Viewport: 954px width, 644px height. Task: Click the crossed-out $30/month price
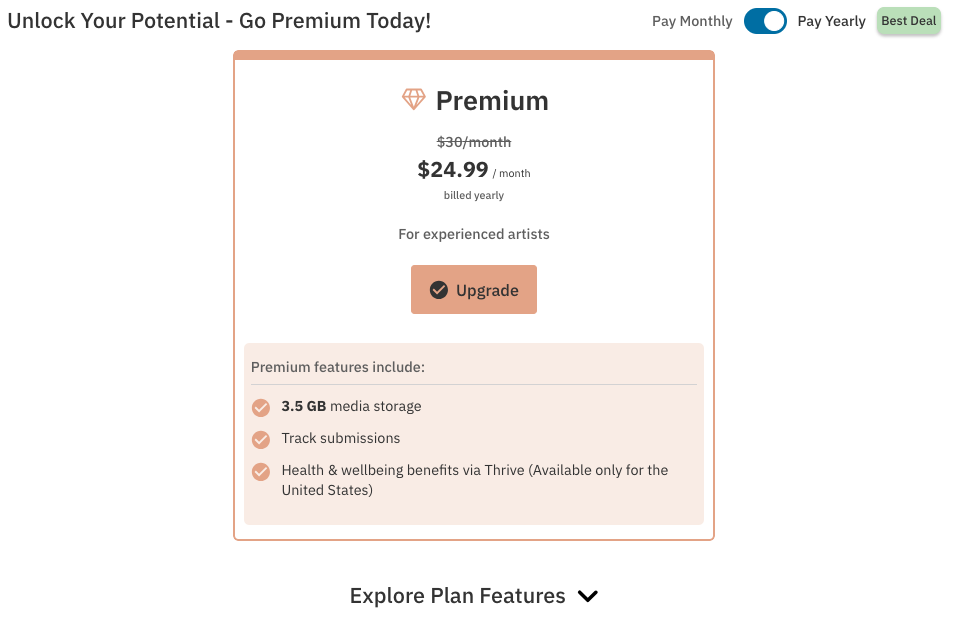pyautogui.click(x=474, y=142)
